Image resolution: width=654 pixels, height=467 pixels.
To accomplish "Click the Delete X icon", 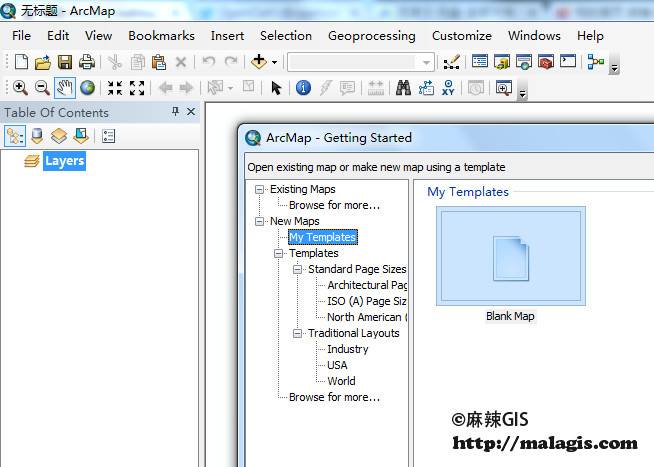I will (x=181, y=63).
